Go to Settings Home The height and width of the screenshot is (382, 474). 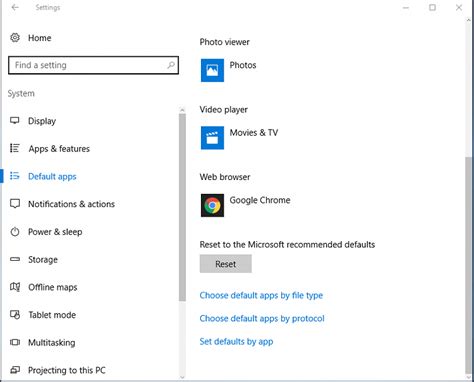(x=39, y=38)
